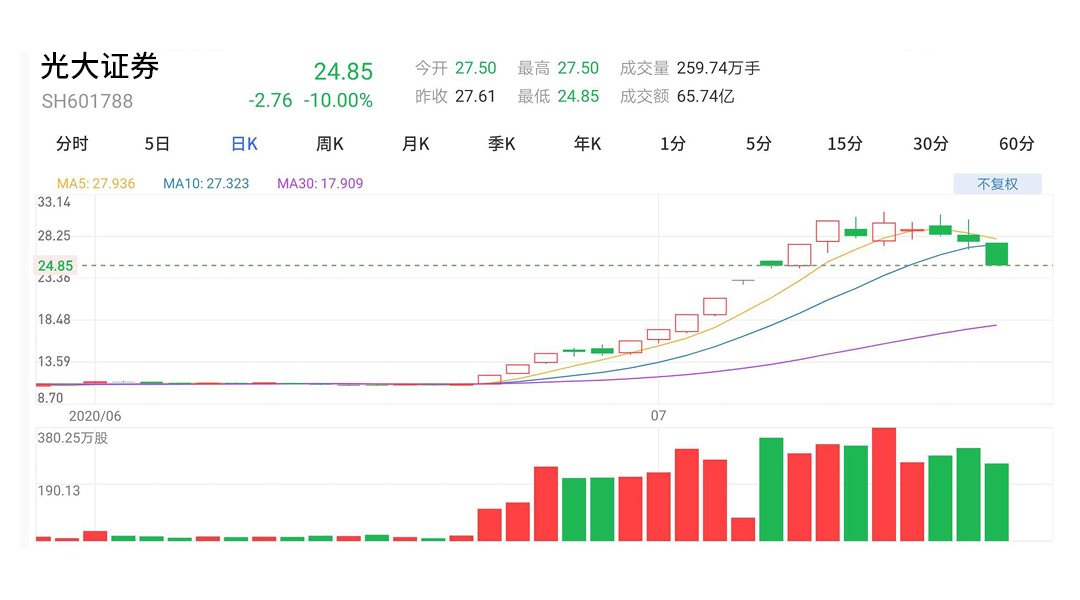Click the MA10: 27.323 indicator label

pyautogui.click(x=206, y=183)
